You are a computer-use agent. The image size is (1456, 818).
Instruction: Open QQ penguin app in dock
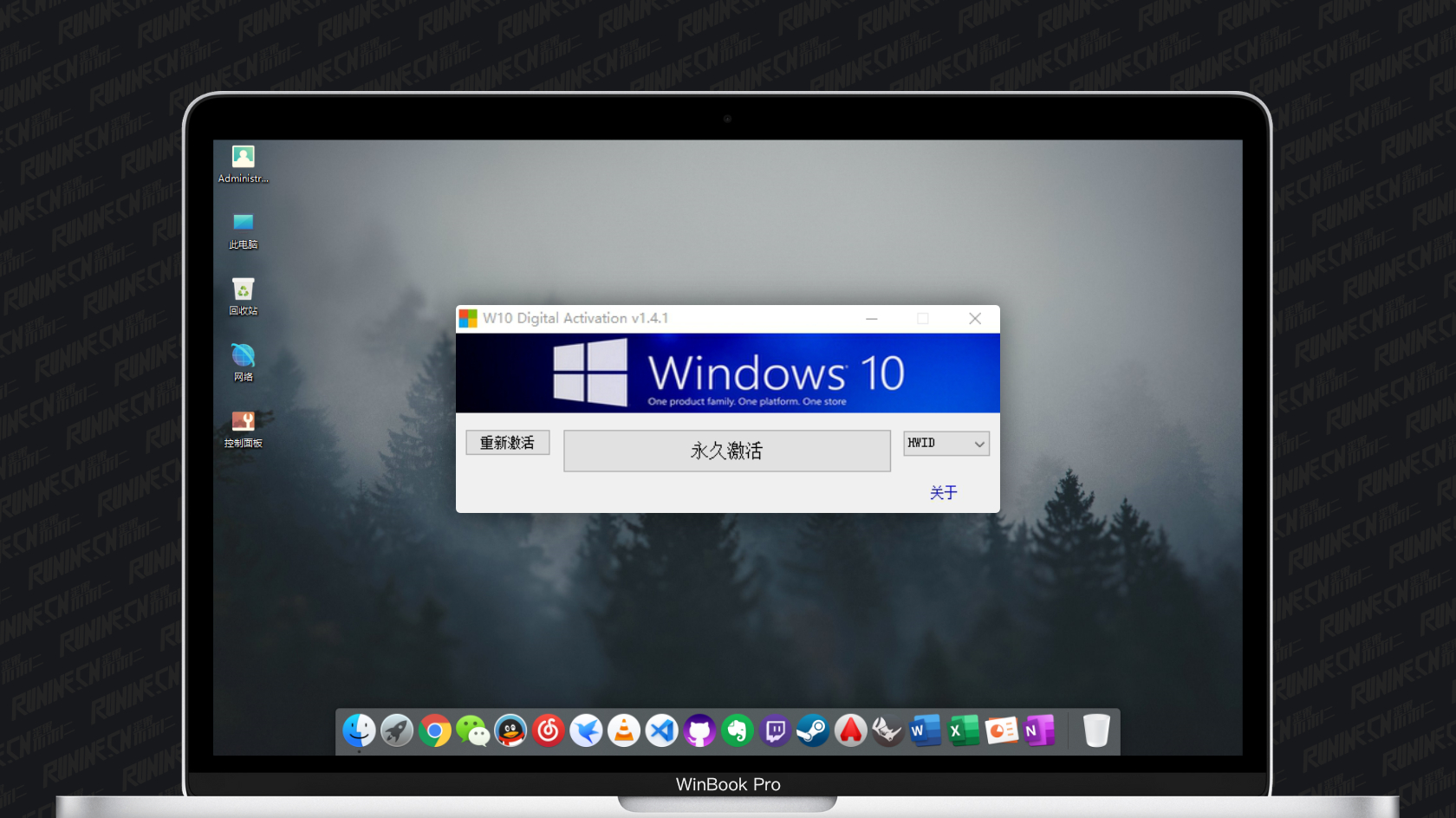(510, 730)
